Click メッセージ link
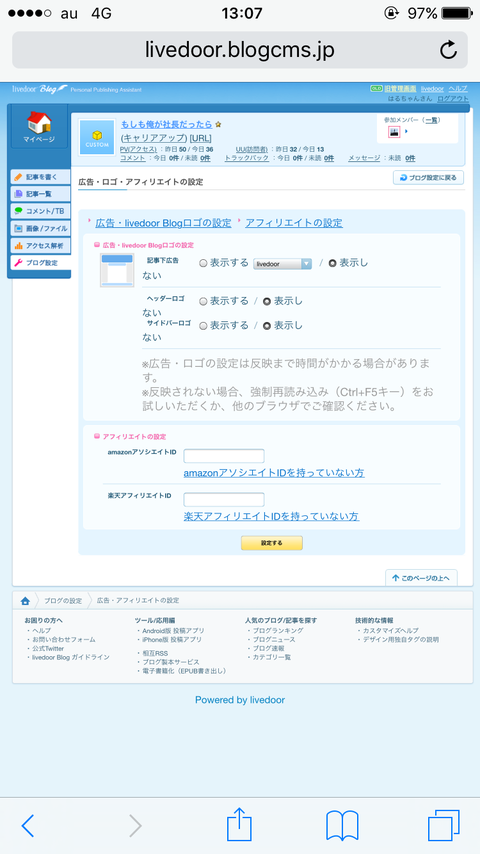 pos(364,158)
